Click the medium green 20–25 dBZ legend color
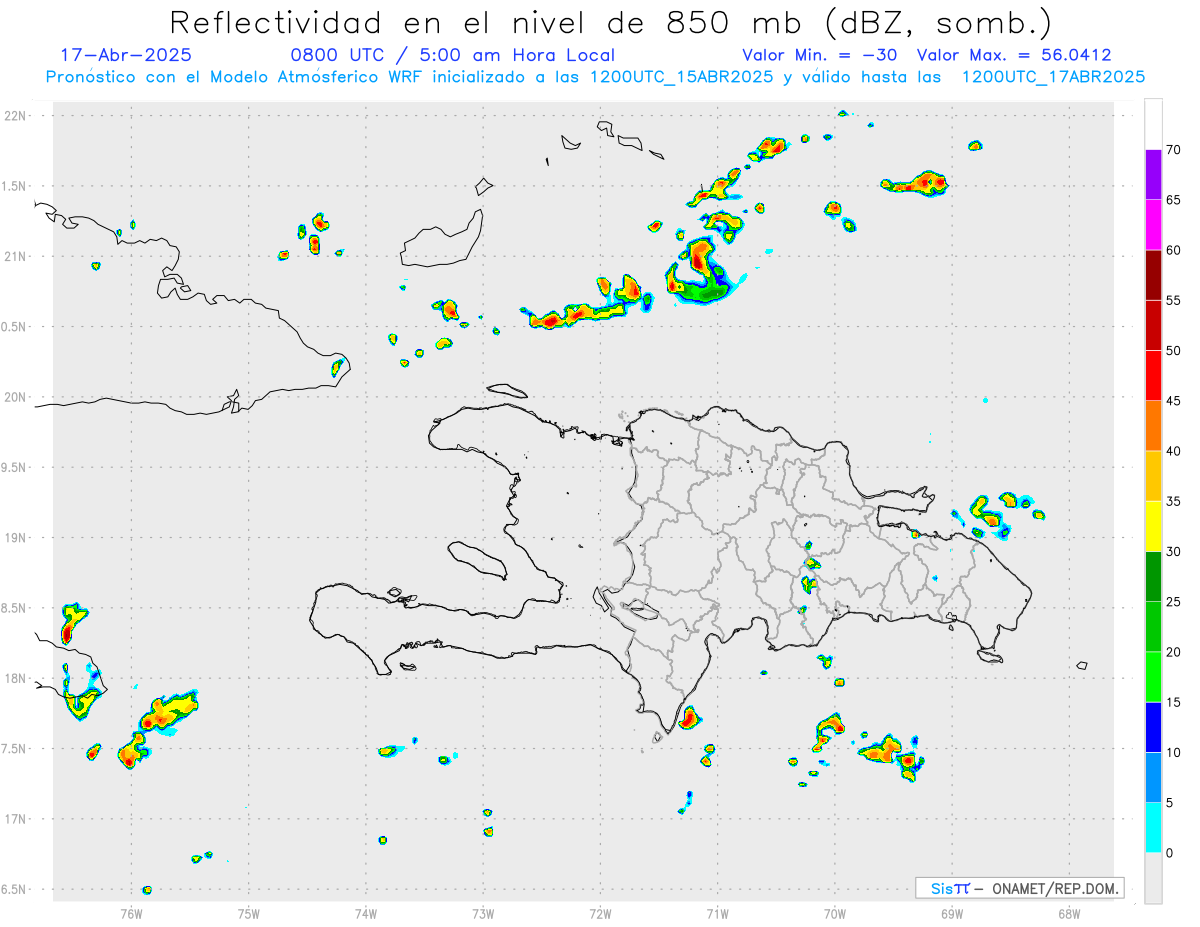Screen dimensions: 1200x927 click(1153, 627)
